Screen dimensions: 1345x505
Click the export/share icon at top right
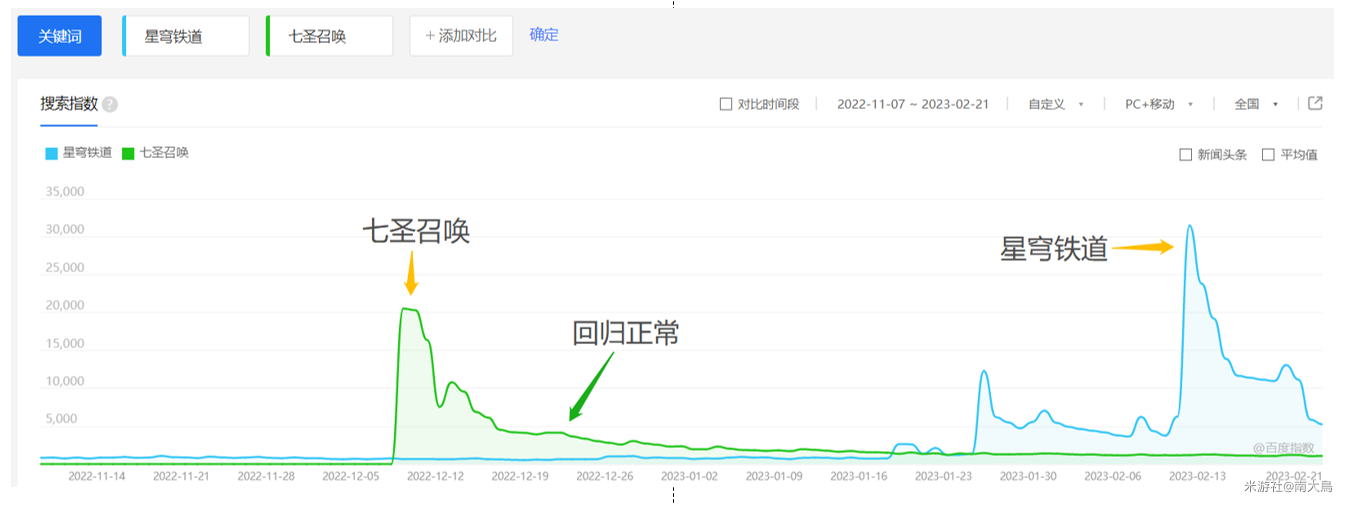[x=1315, y=103]
